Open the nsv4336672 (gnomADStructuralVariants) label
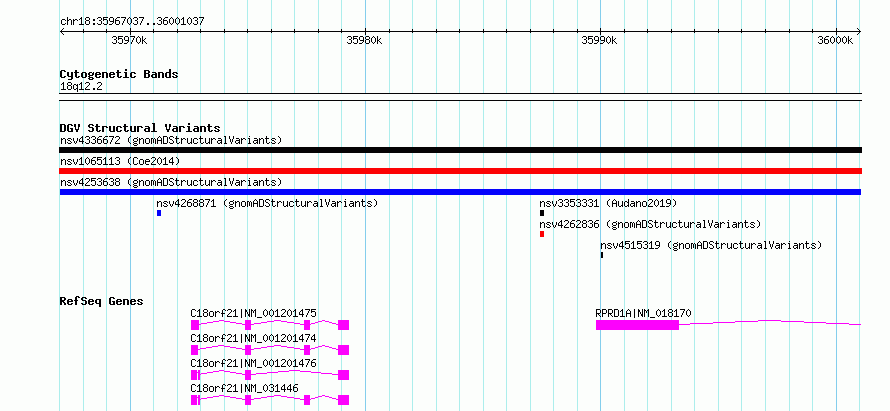 point(171,140)
